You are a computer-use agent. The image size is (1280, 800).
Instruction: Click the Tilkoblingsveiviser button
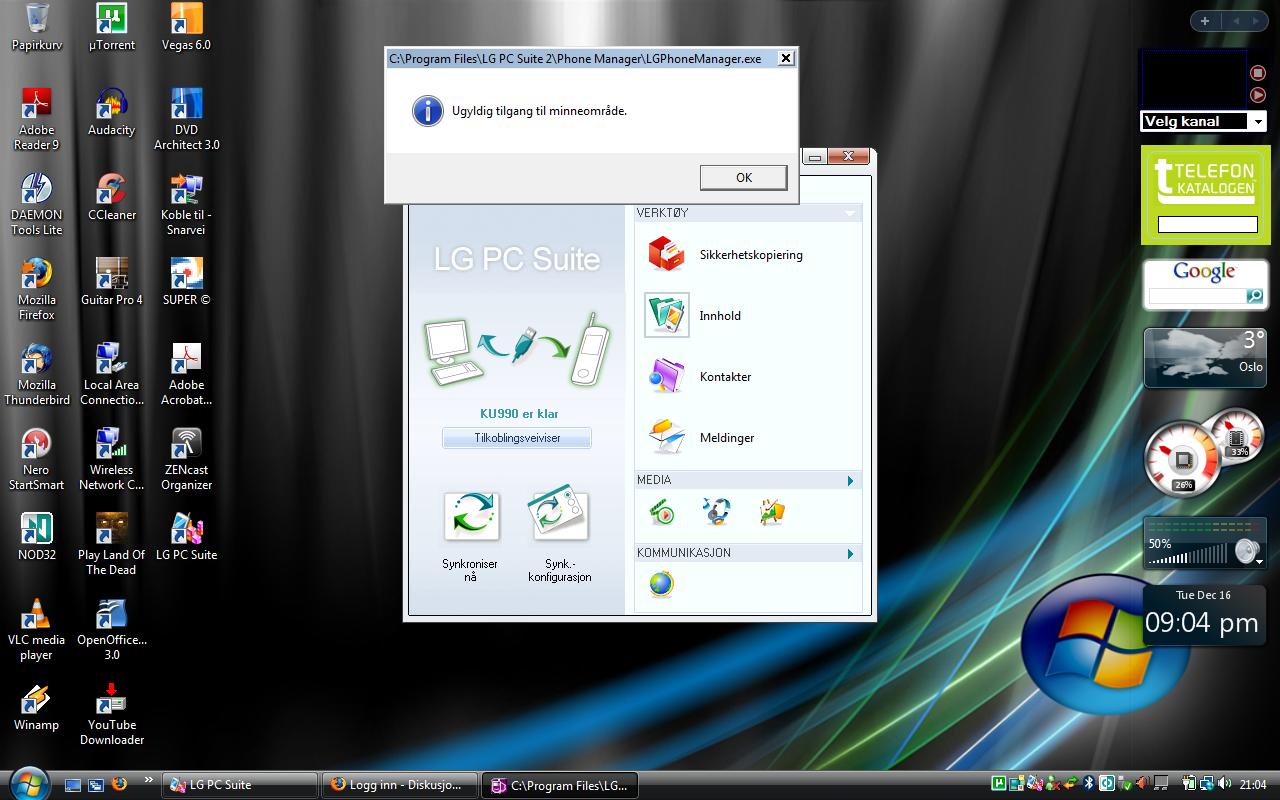(x=517, y=438)
